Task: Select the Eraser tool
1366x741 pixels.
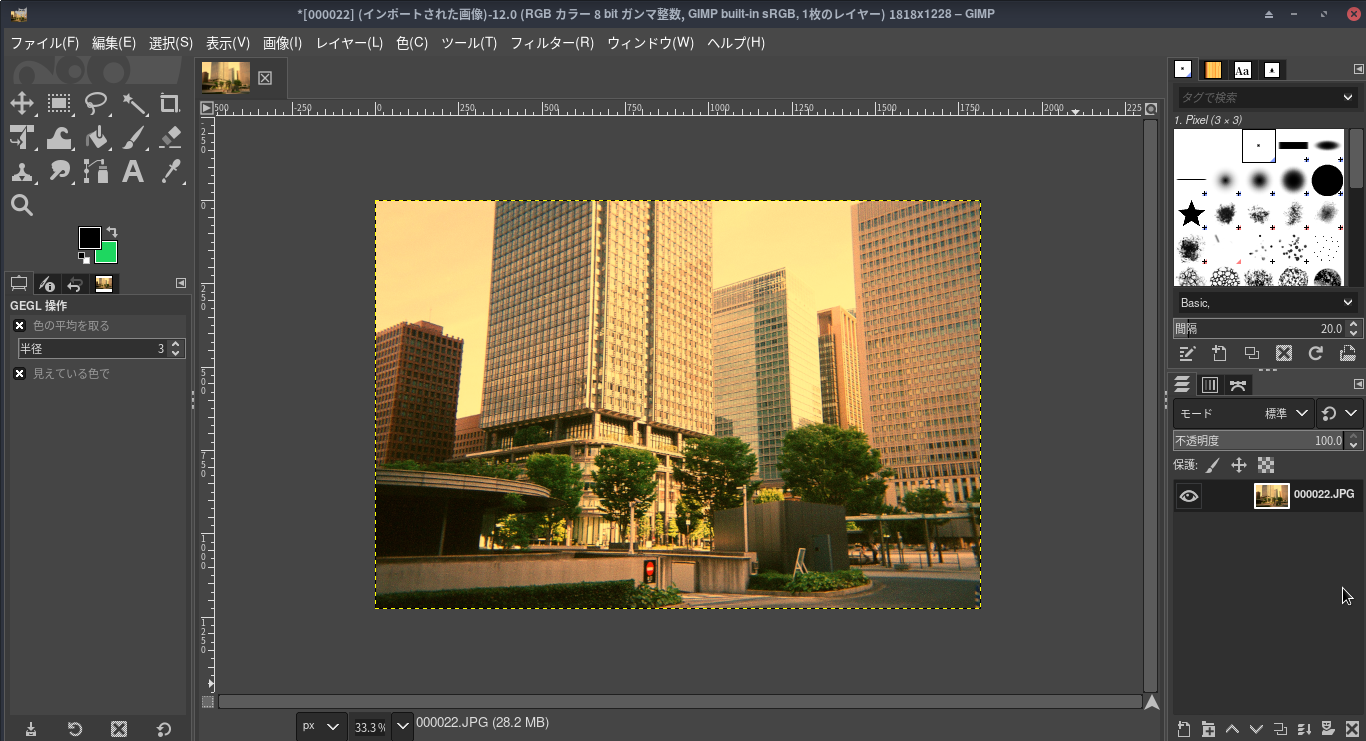Action: tap(170, 137)
